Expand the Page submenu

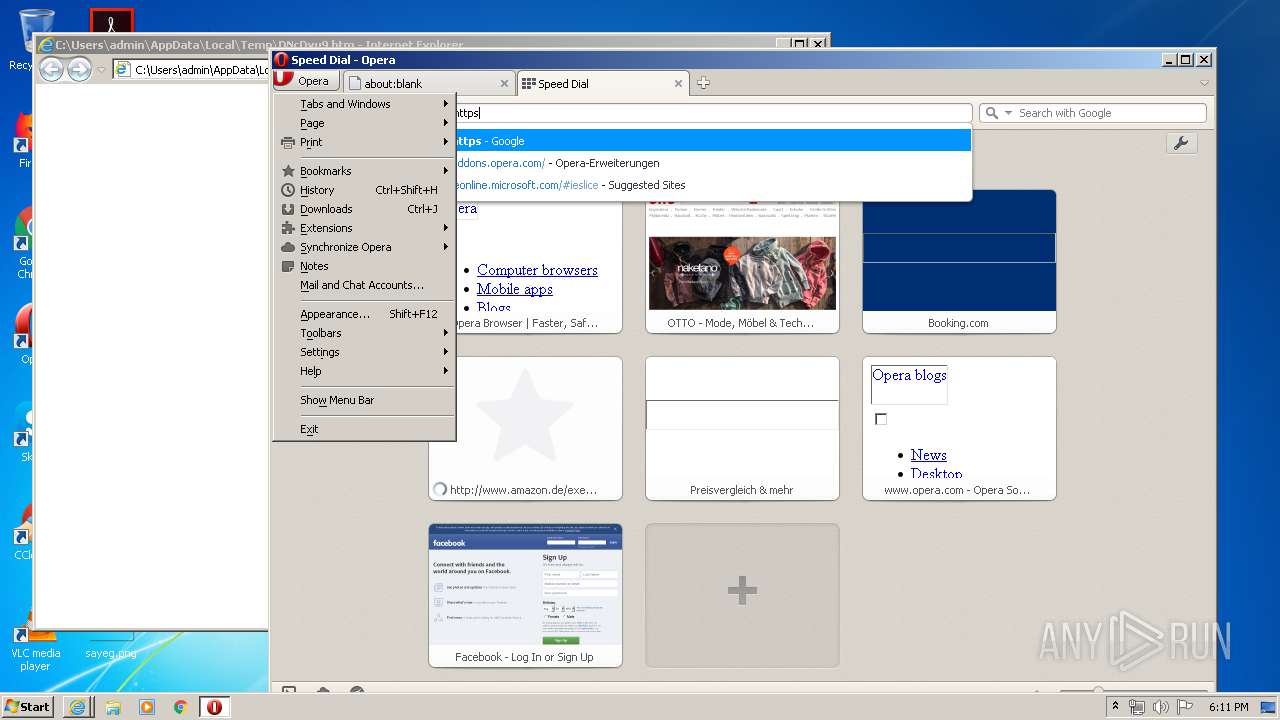[x=365, y=123]
